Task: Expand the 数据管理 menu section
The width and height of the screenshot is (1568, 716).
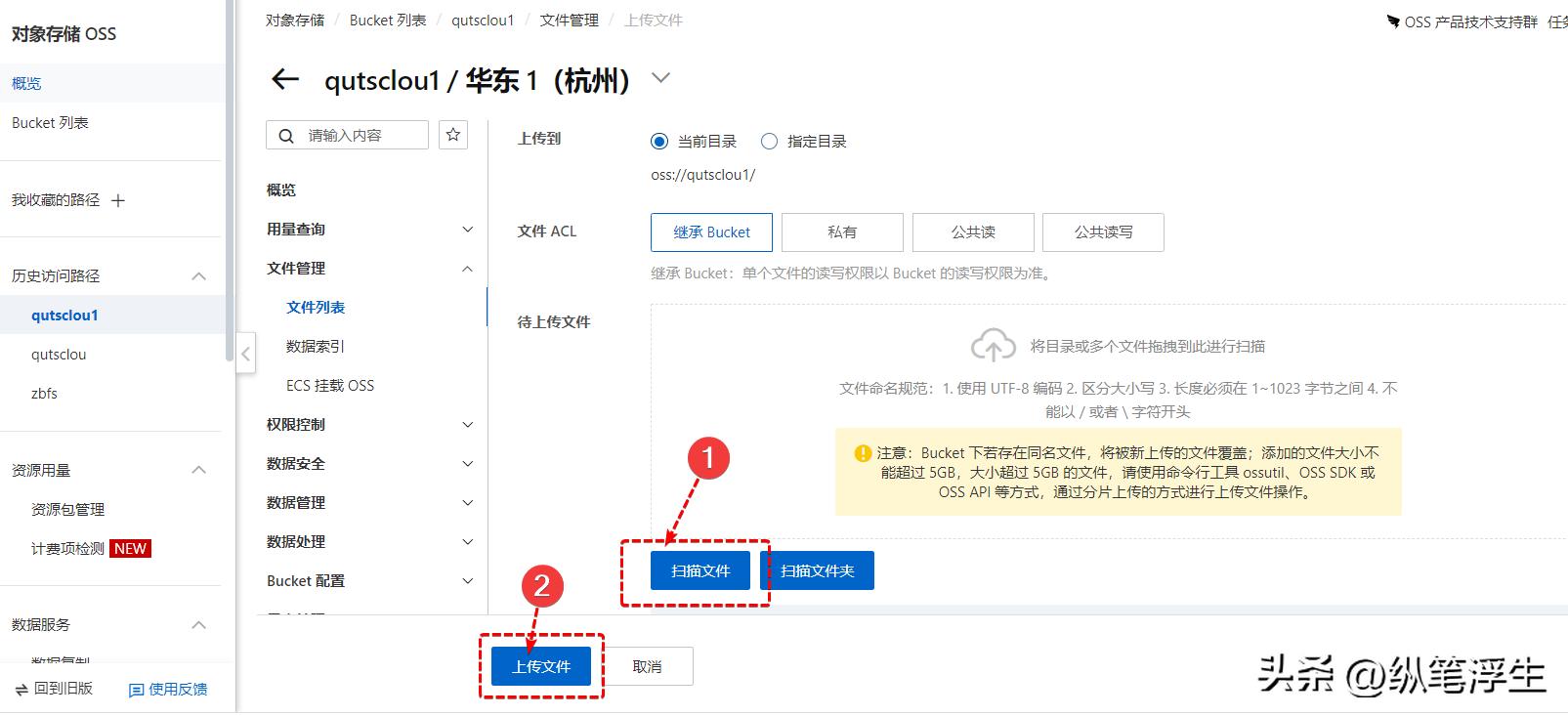Action: [467, 503]
